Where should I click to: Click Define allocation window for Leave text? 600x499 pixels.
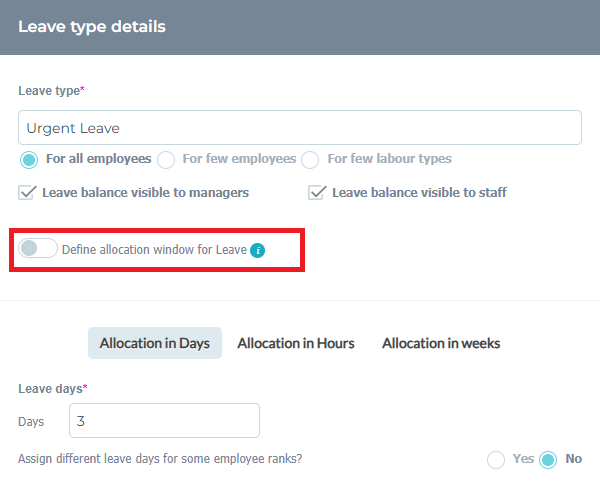(154, 250)
